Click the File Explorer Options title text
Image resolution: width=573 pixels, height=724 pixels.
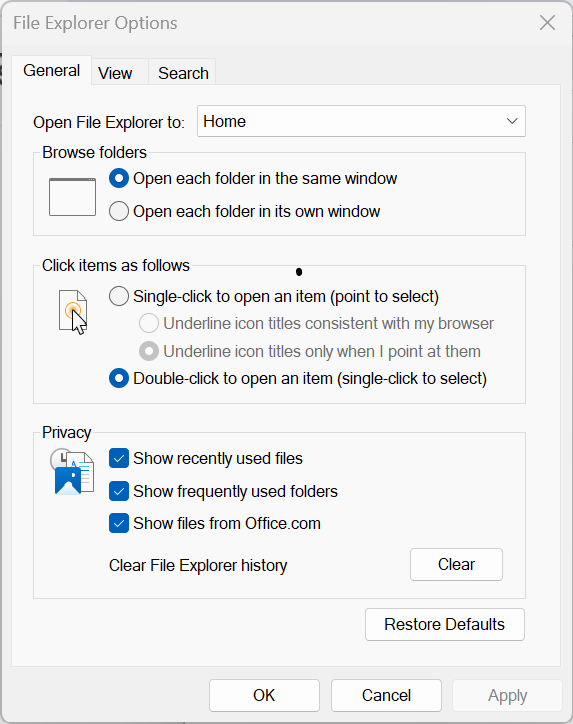pyautogui.click(x=95, y=23)
